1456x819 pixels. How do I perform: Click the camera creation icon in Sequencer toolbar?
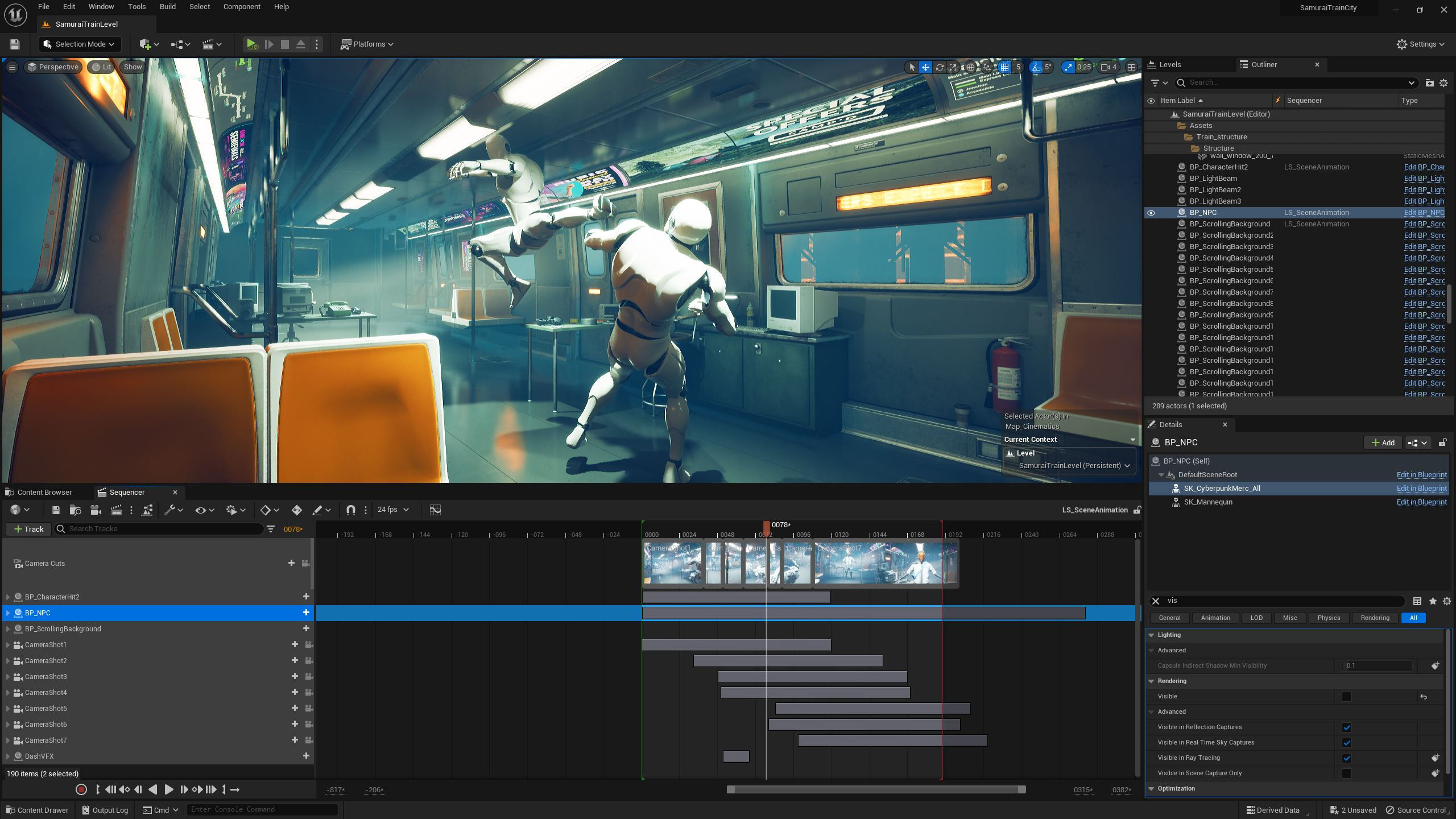(96, 510)
